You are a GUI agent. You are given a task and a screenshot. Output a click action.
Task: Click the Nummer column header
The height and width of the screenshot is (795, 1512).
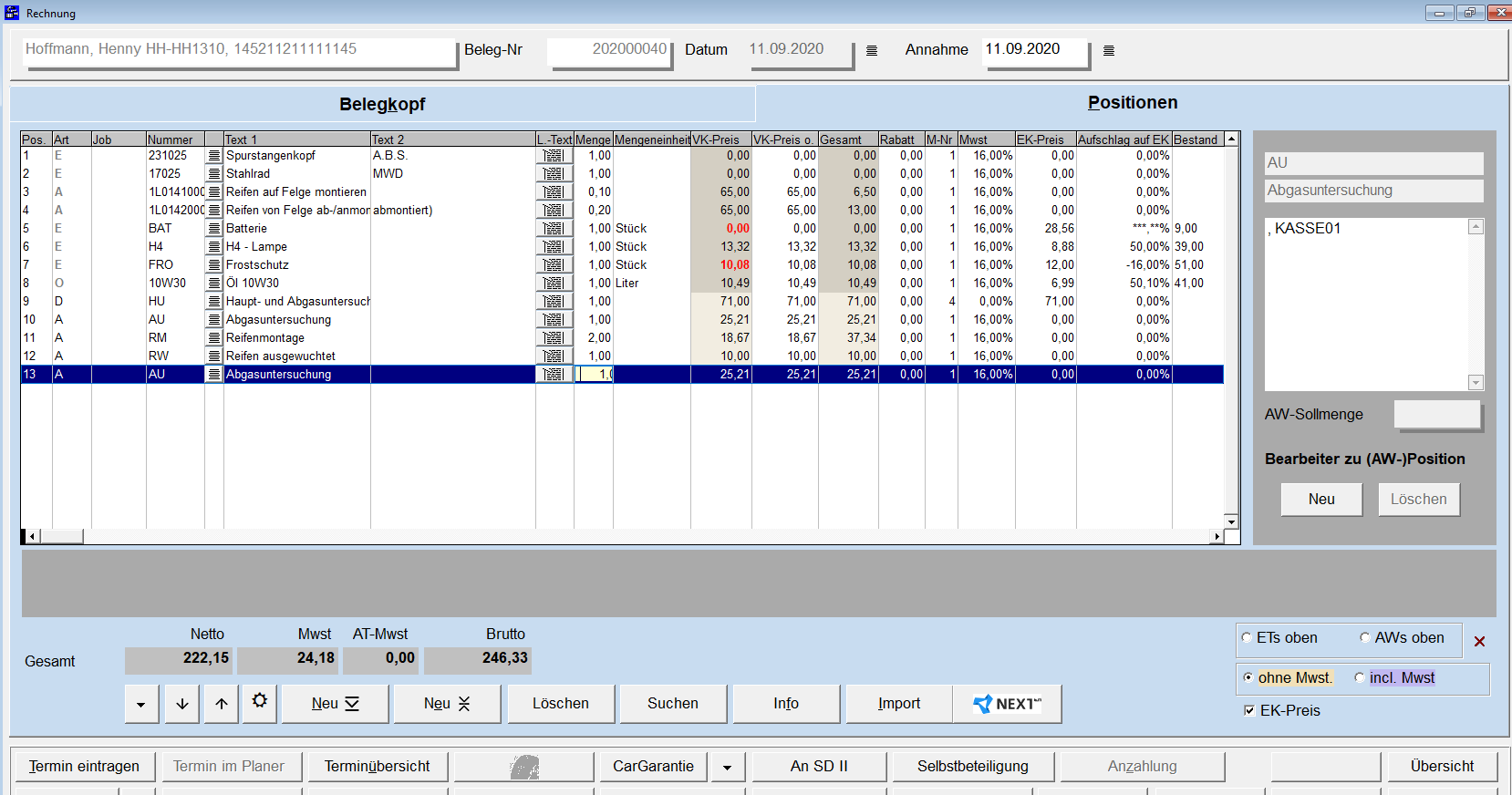175,139
